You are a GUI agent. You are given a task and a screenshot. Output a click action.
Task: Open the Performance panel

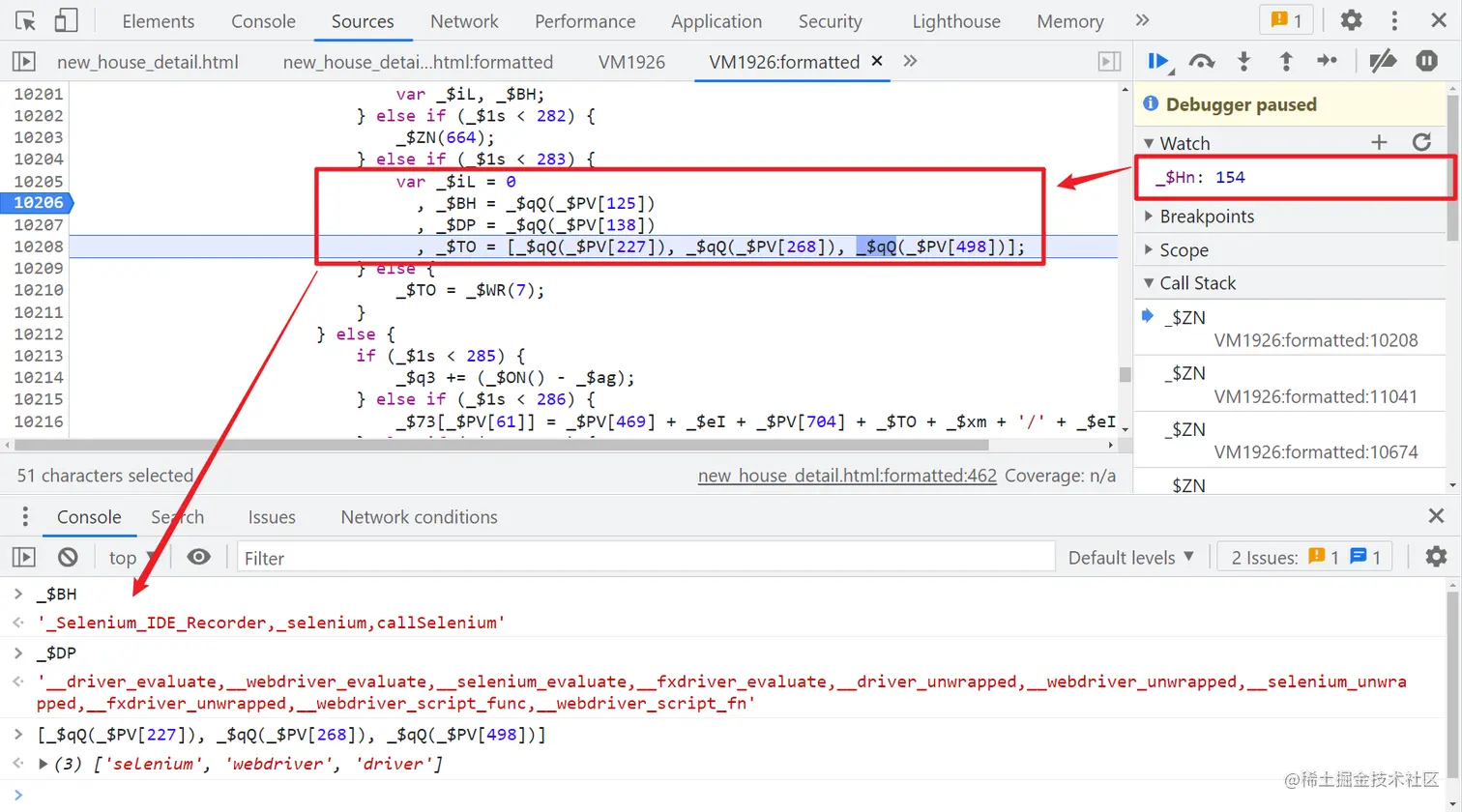coord(585,21)
